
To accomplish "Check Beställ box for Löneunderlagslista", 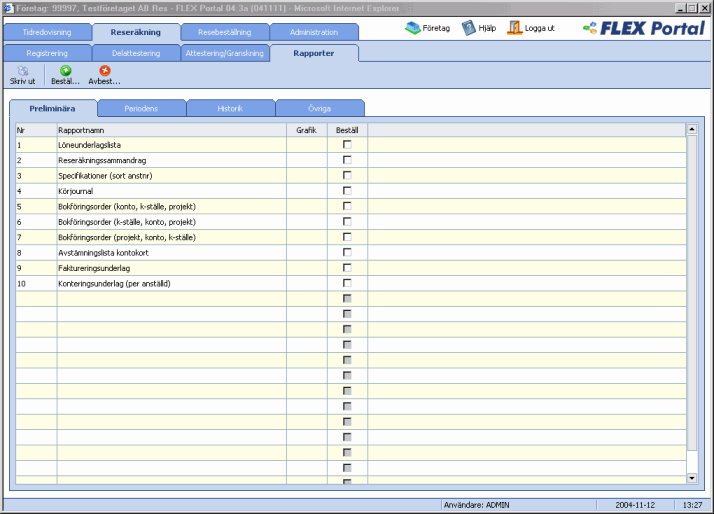I will click(x=347, y=145).
